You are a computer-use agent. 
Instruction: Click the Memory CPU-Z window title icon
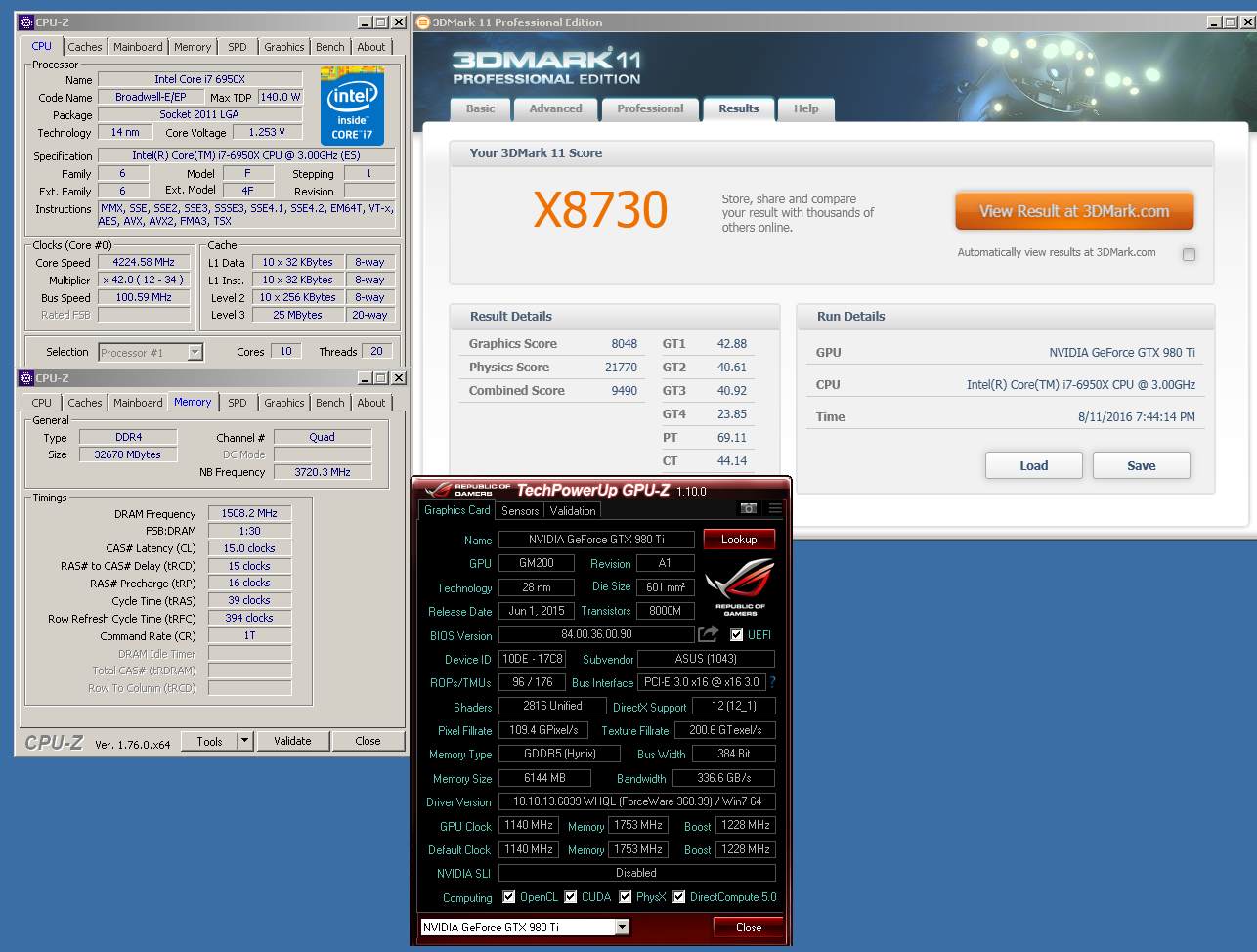pos(26,378)
